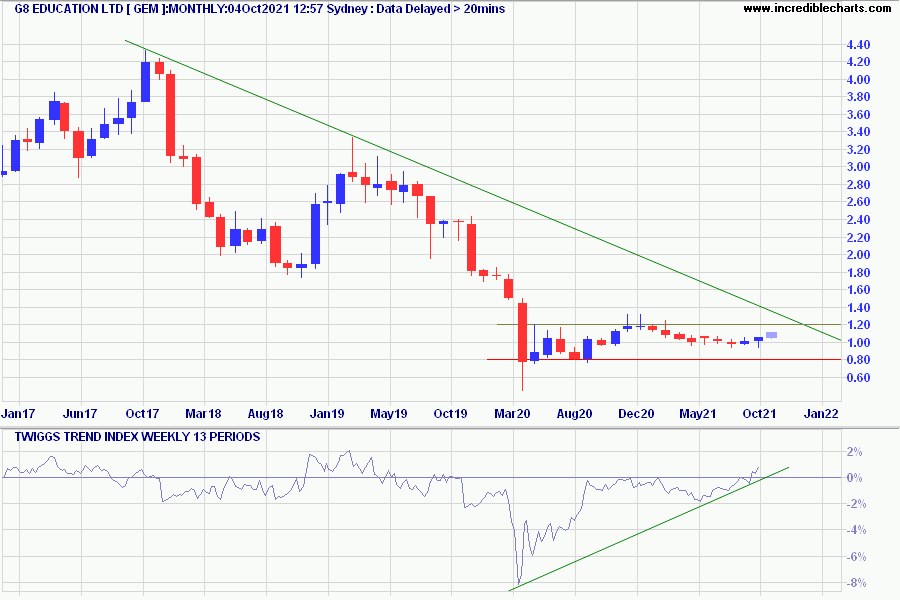Click the Aug18 date axis label
Screen dimensions: 900x600
[266, 413]
